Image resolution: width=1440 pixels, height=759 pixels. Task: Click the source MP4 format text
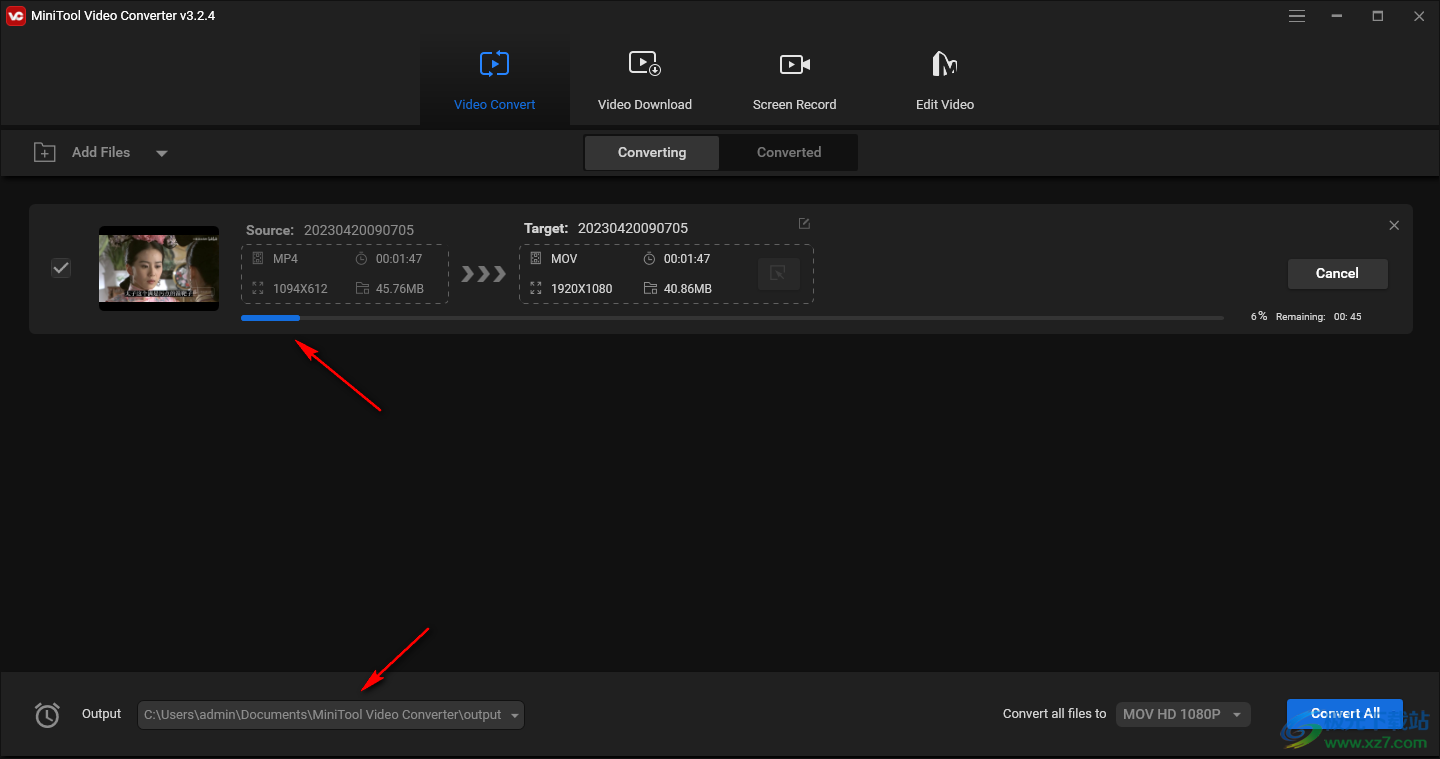[x=286, y=259]
